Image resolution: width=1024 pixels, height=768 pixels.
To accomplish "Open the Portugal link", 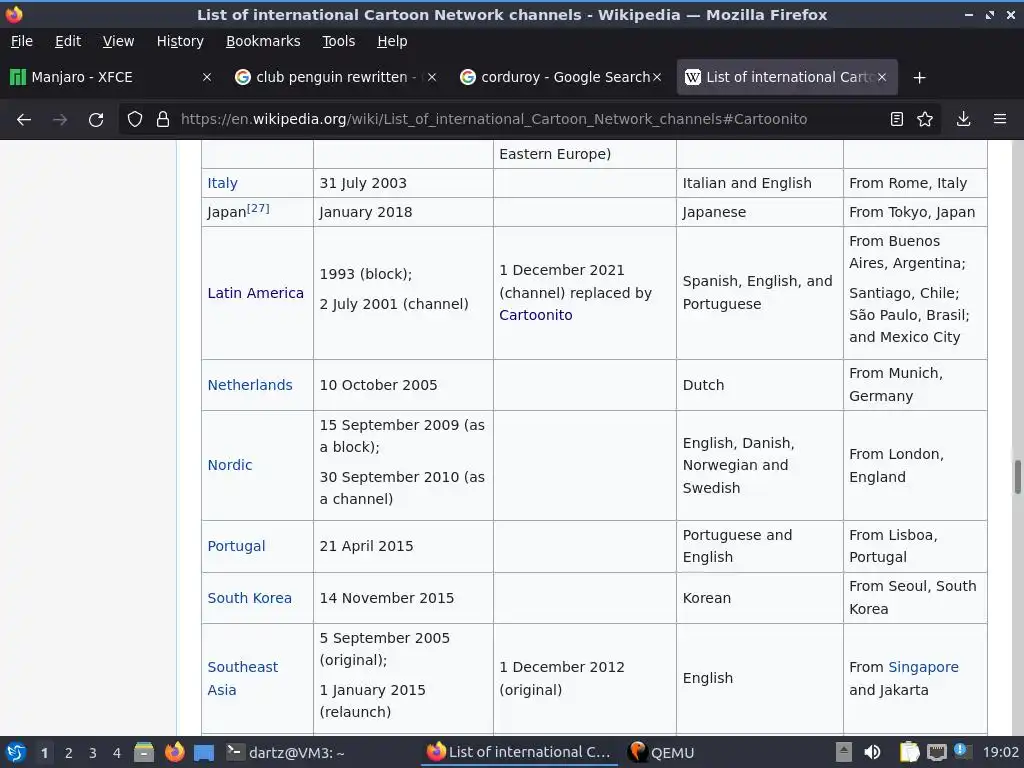I will [236, 546].
